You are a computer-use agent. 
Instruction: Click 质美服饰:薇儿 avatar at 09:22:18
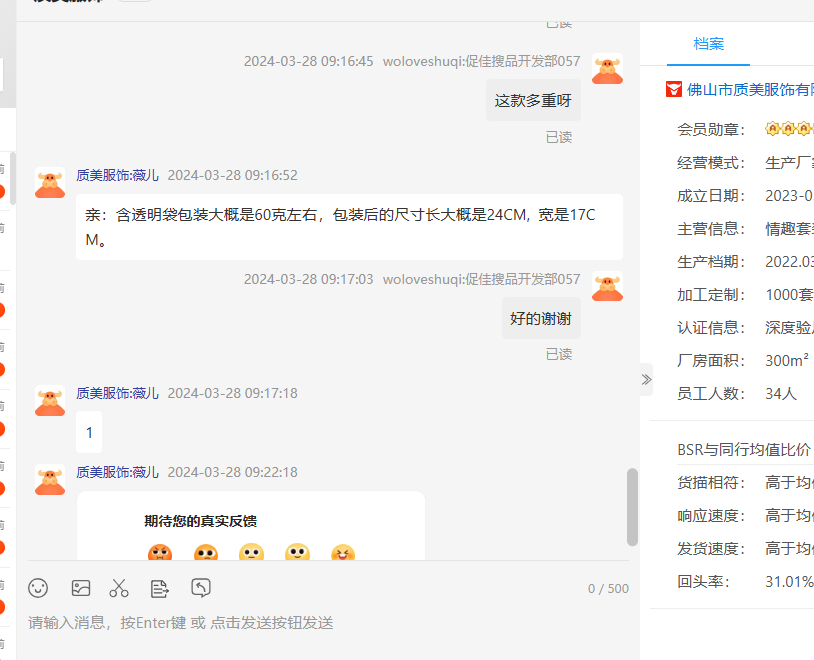tap(50, 479)
